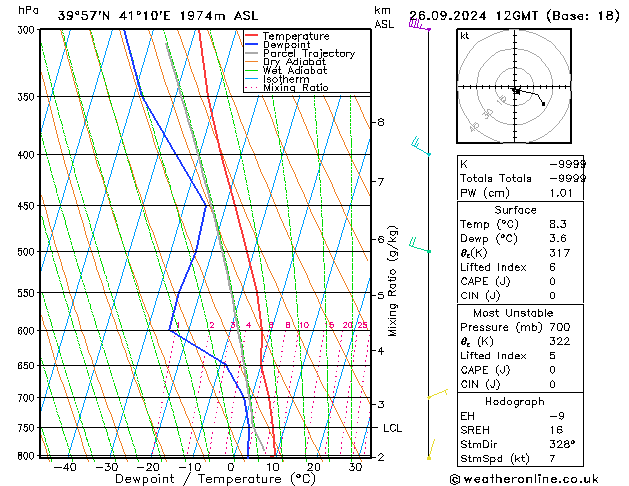Click the yellow wind barb at 800 hPa
Screen dimensions: 629x486
pyautogui.click(x=431, y=449)
